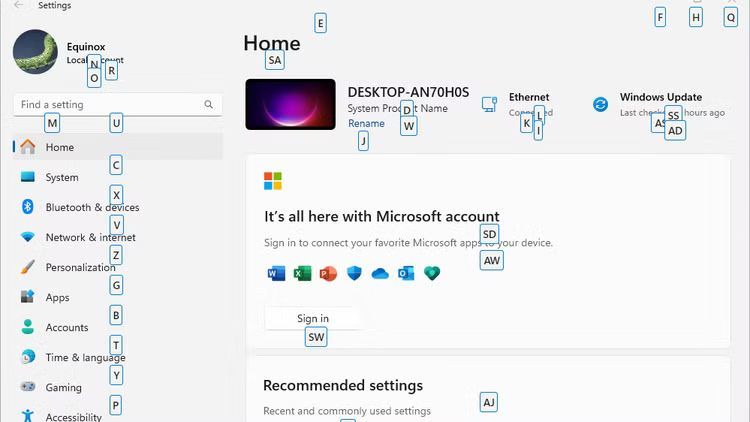Viewport: 750px width, 422px height.
Task: Click the OneDrive cloud icon
Action: click(380, 274)
